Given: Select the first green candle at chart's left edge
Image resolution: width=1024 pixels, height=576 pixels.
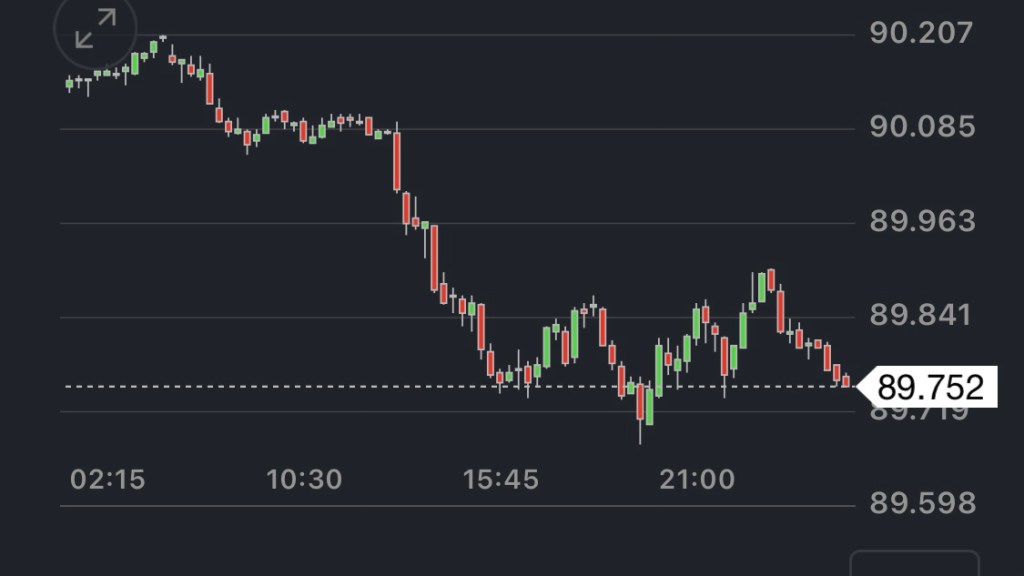Looking at the screenshot, I should 69,84.
